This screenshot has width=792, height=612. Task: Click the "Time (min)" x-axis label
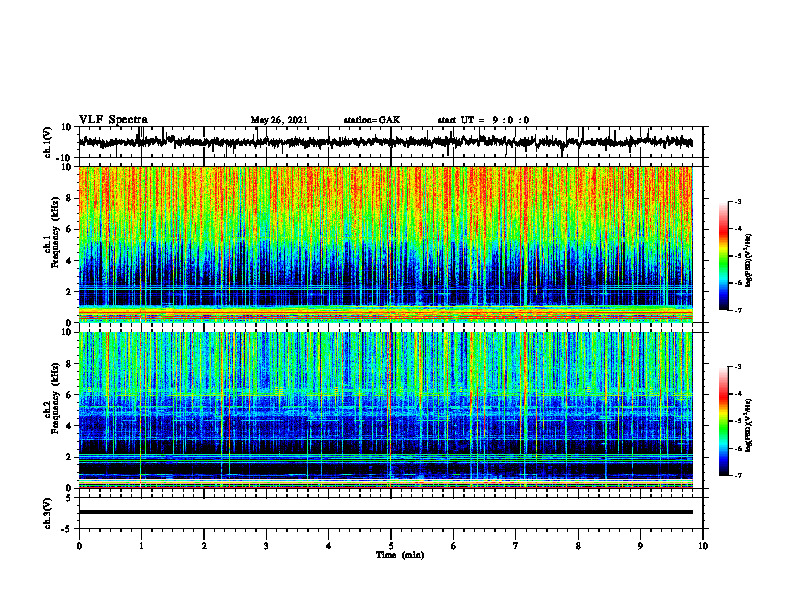[x=400, y=555]
